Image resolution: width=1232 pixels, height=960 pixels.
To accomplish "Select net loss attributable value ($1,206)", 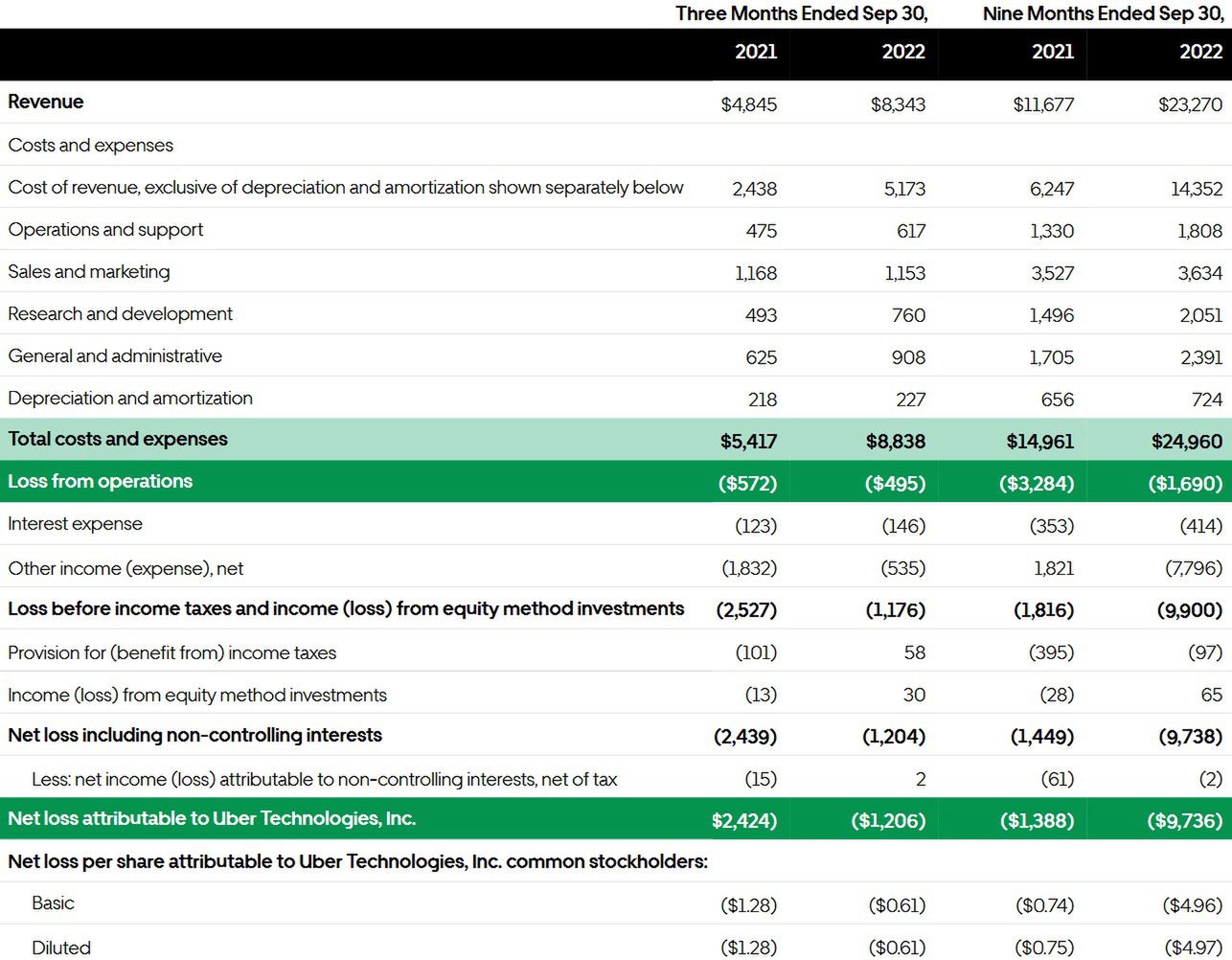I will (888, 821).
